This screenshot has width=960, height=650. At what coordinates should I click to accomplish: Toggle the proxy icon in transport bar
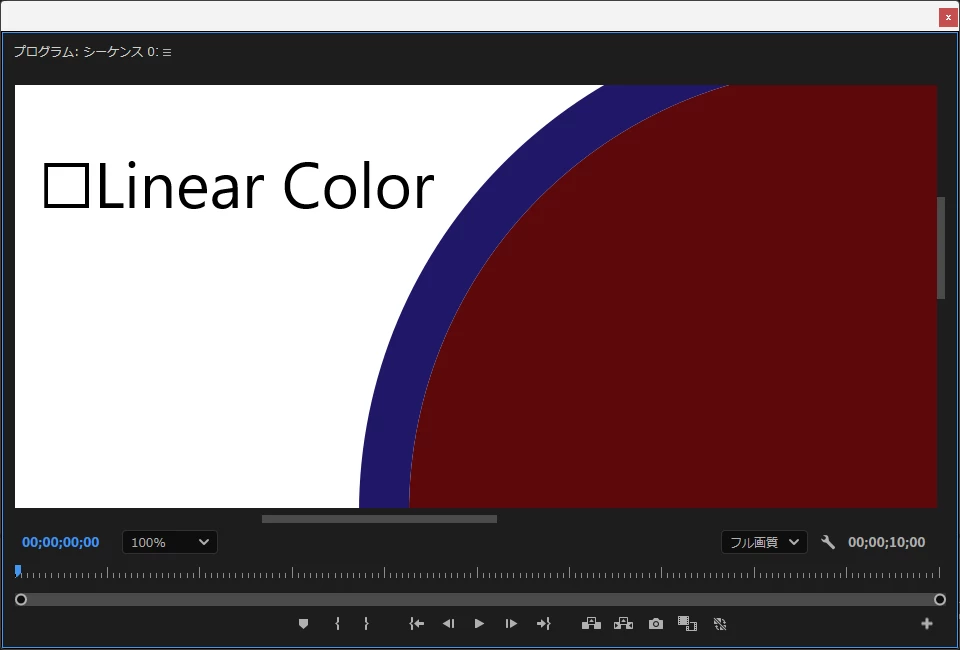[720, 624]
